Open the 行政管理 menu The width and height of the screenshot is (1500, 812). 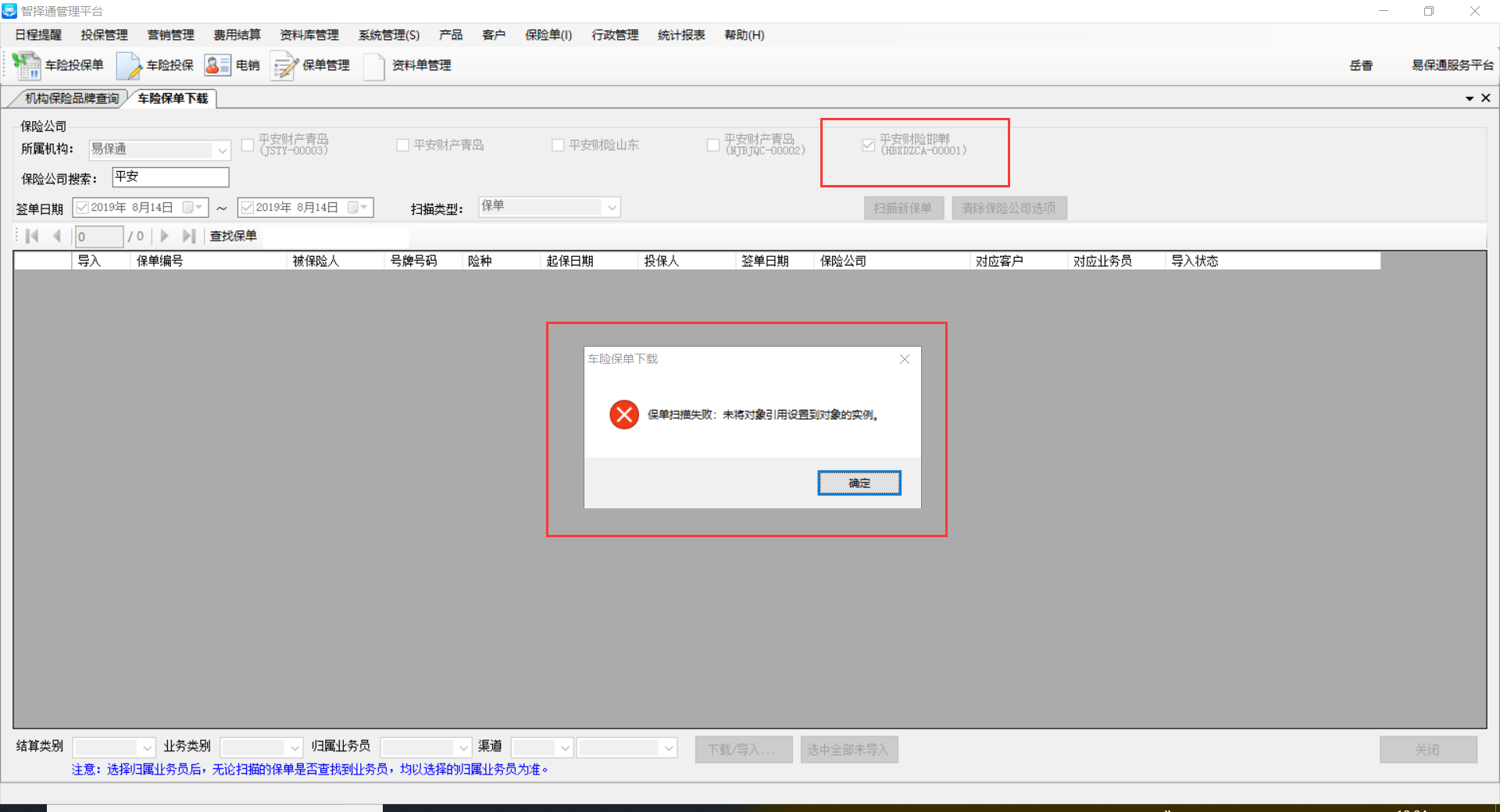click(615, 35)
